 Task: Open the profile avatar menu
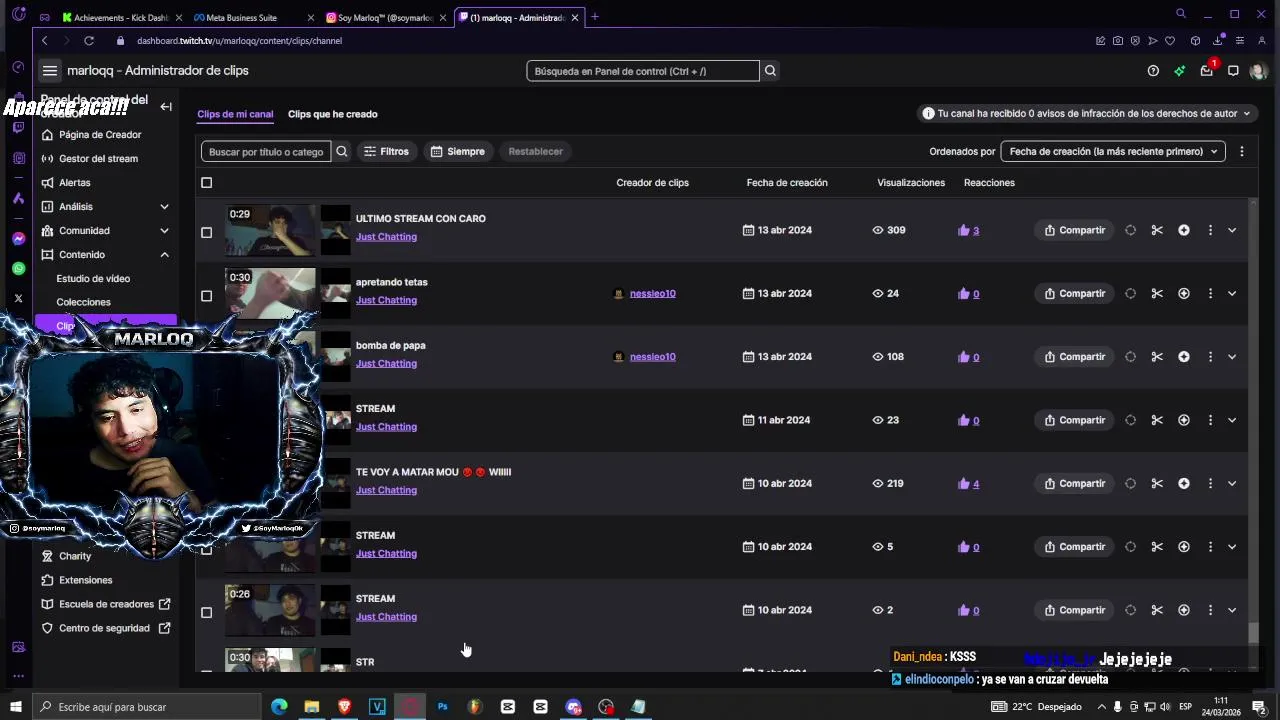tap(1258, 71)
